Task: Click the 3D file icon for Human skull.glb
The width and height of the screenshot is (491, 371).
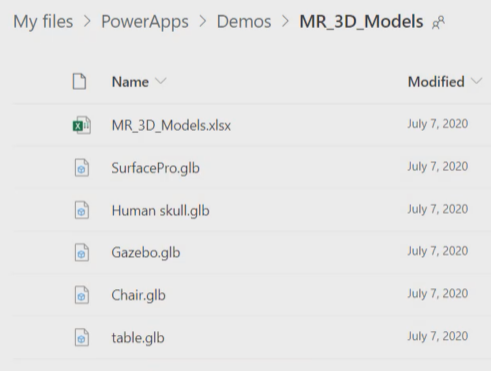Action: (x=82, y=210)
